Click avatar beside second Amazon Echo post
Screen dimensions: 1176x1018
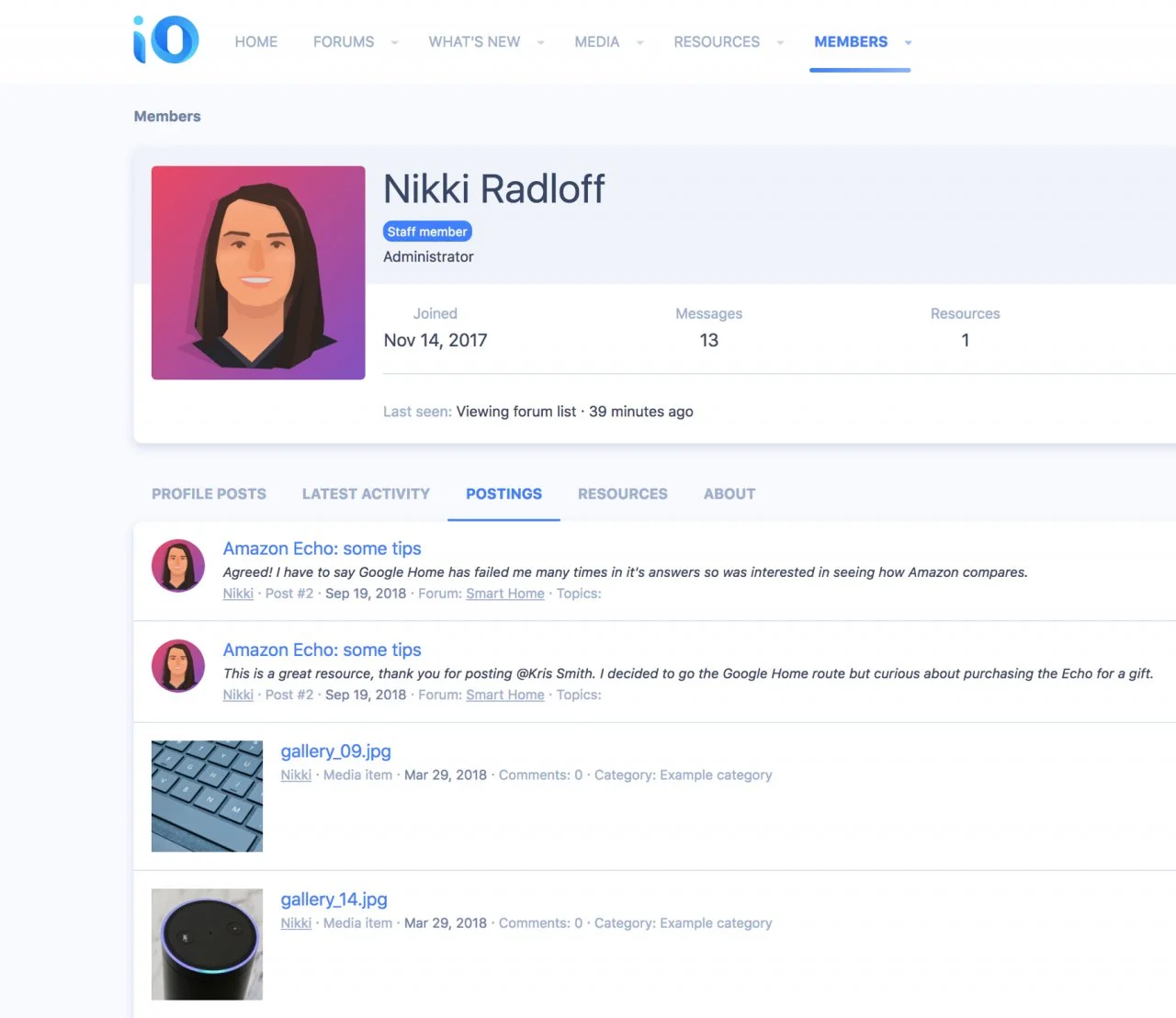pos(178,666)
